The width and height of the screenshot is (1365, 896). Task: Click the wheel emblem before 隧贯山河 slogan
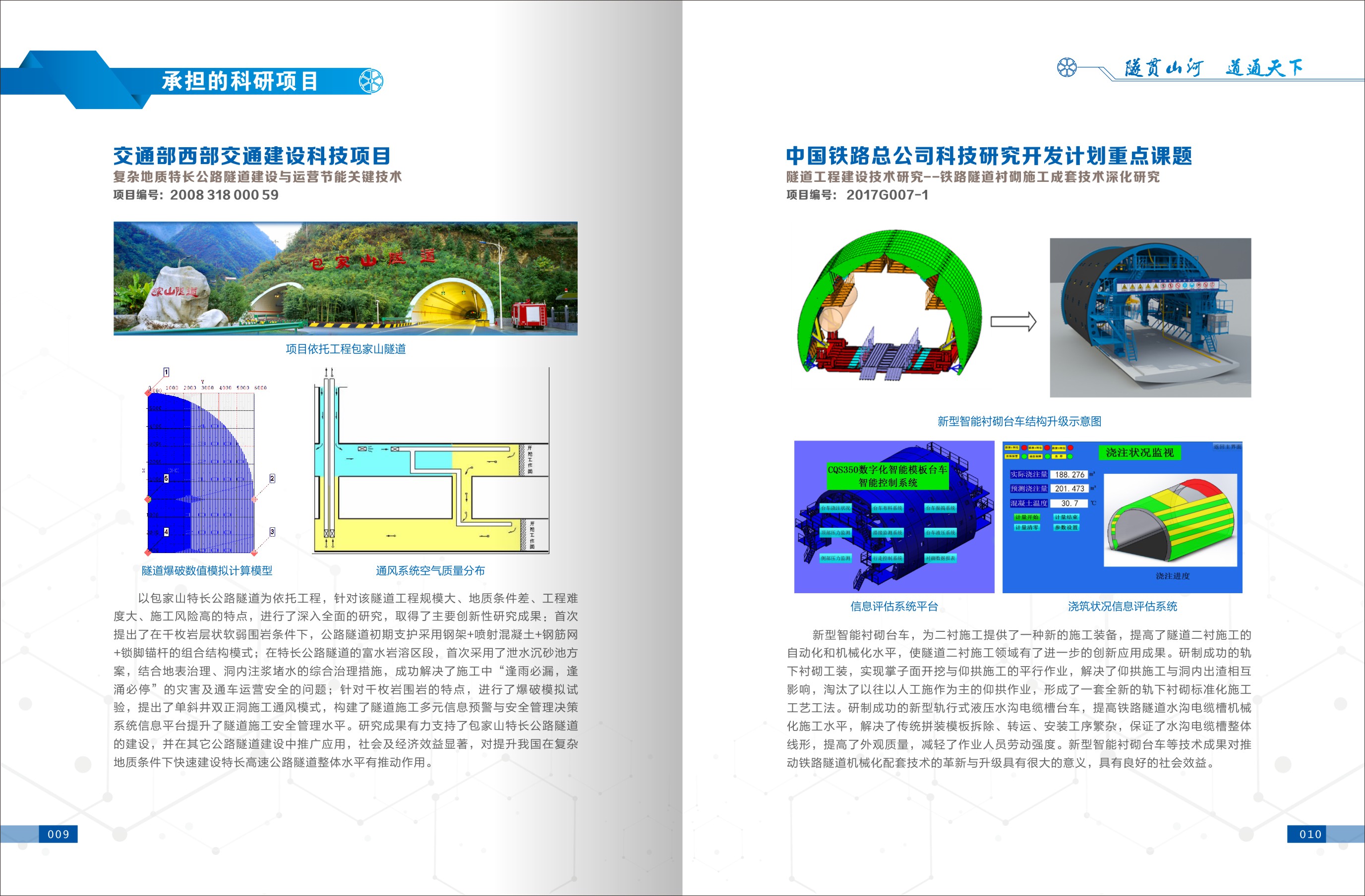click(x=1067, y=67)
